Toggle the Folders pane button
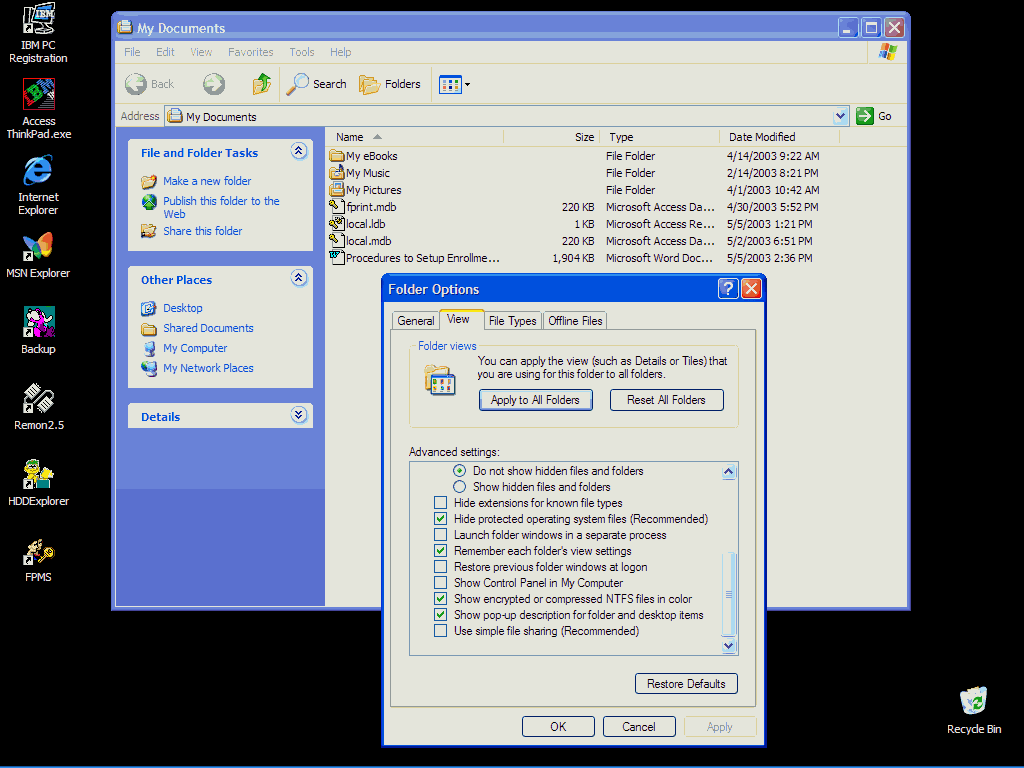The image size is (1024, 768). pos(390,84)
